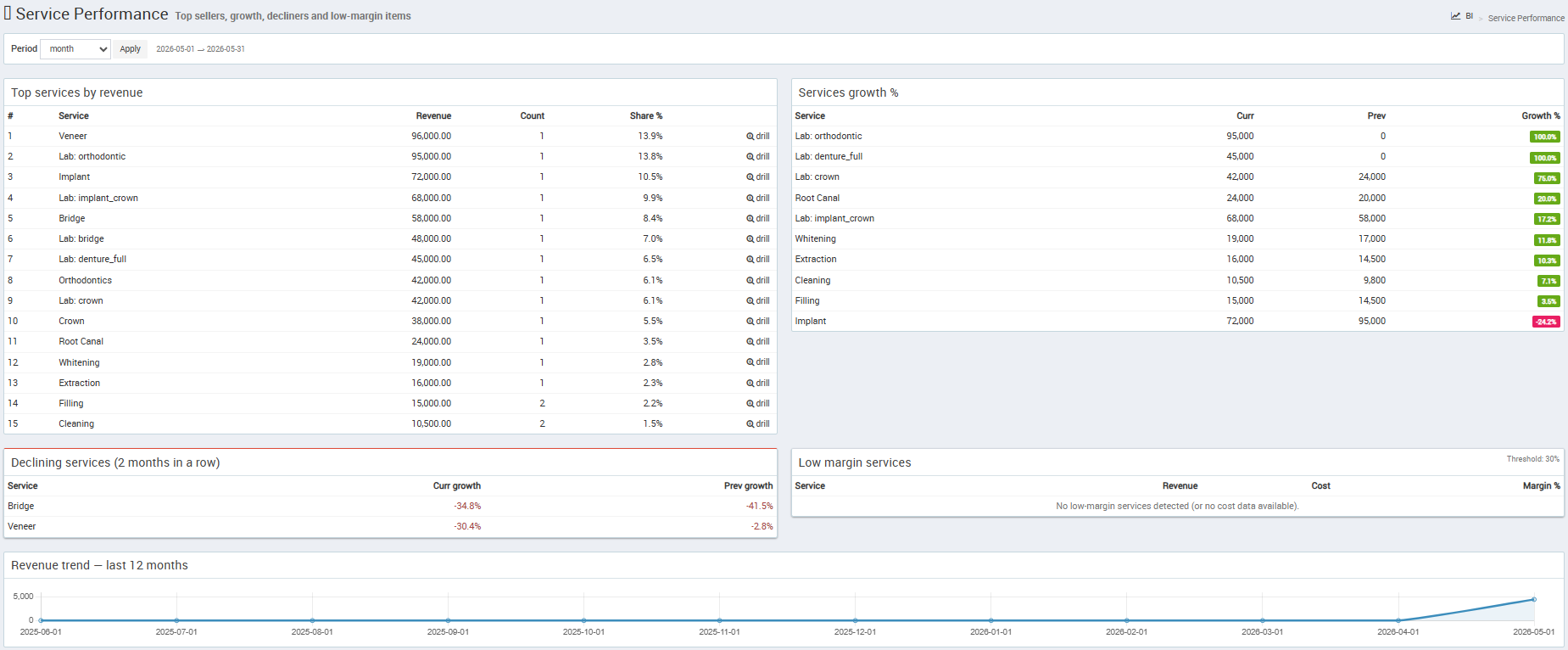Click Root Canal in Services growth table
This screenshot has height=650, width=1568.
817,198
